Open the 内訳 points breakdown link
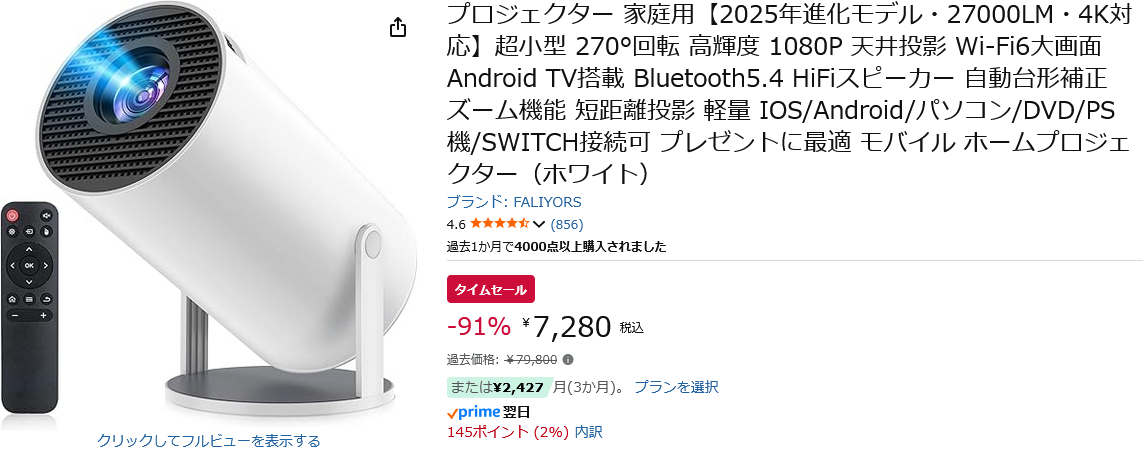Viewport: 1145px width, 453px height. coord(589,432)
